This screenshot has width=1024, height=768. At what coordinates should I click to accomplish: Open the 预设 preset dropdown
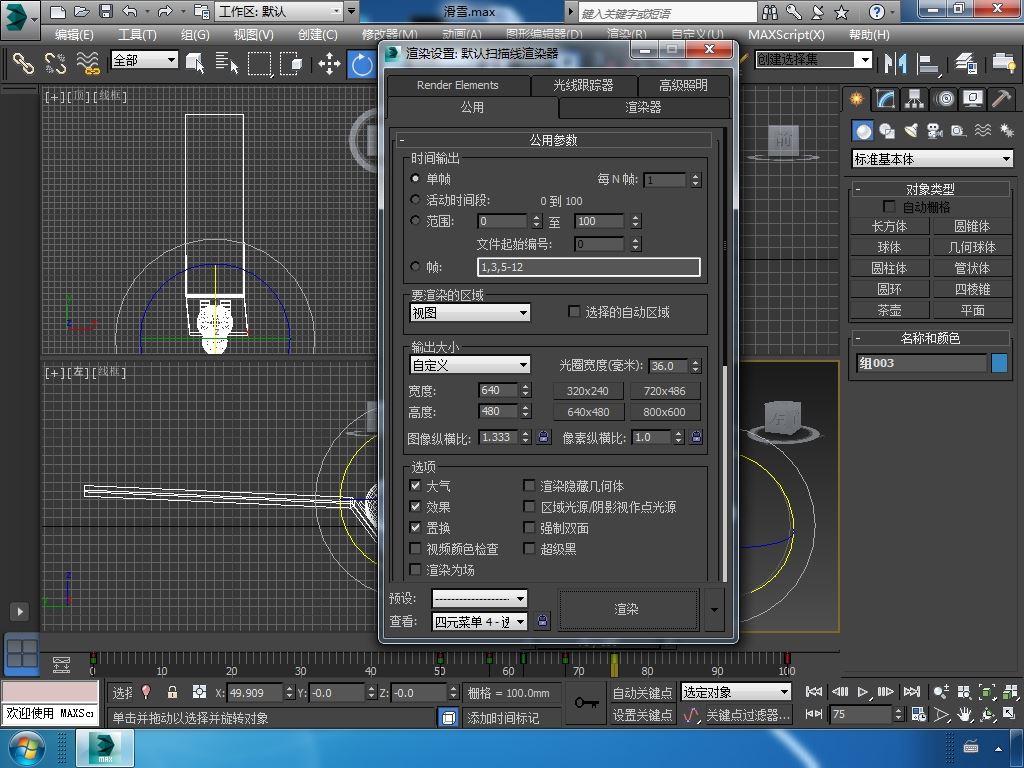click(x=479, y=598)
